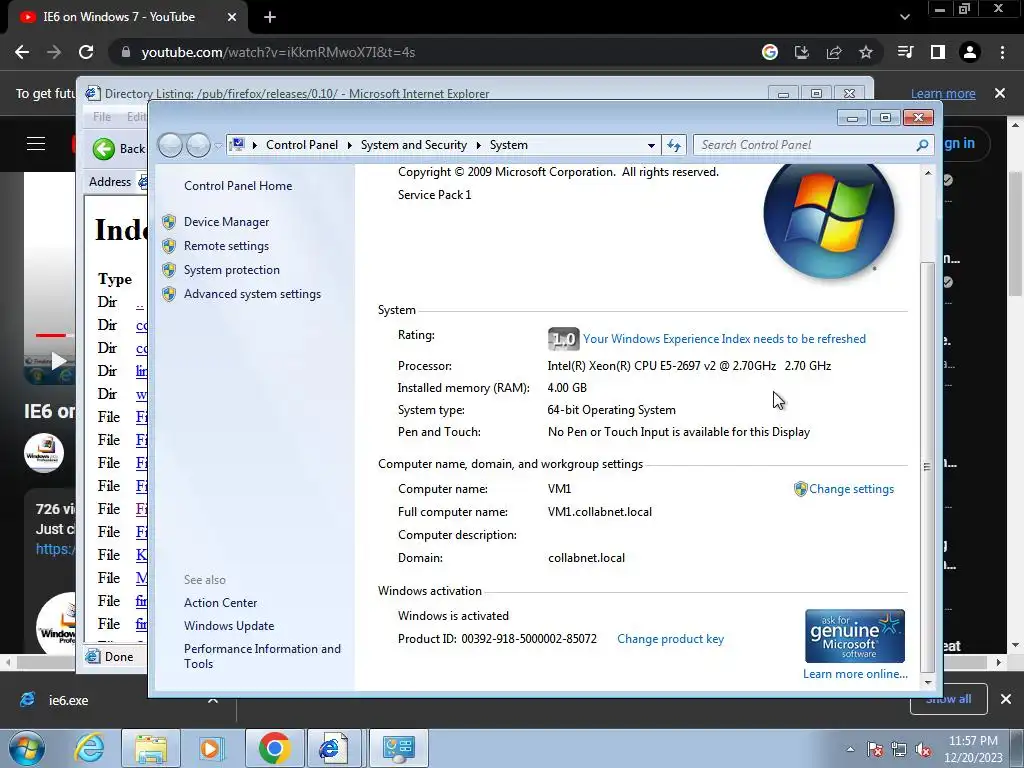Click the System breadcrumb segment
Viewport: 1024px width, 768px height.
[509, 145]
